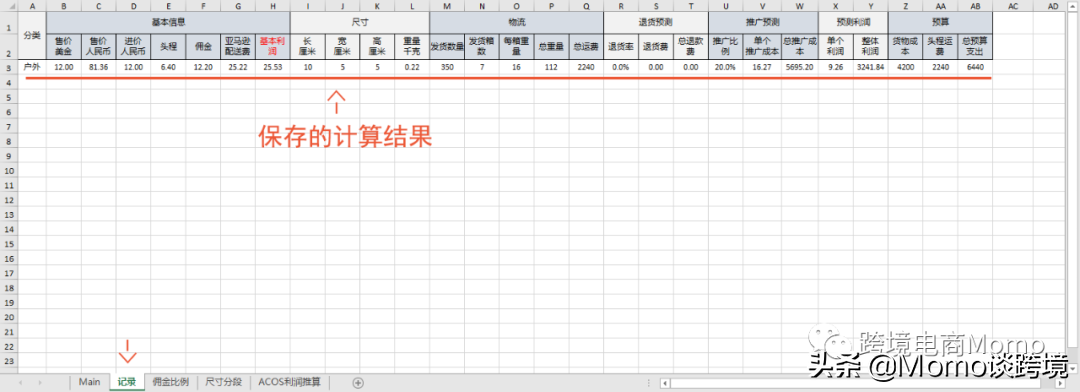
Task: Click the 推广预测 header cell
Action: (x=763, y=22)
